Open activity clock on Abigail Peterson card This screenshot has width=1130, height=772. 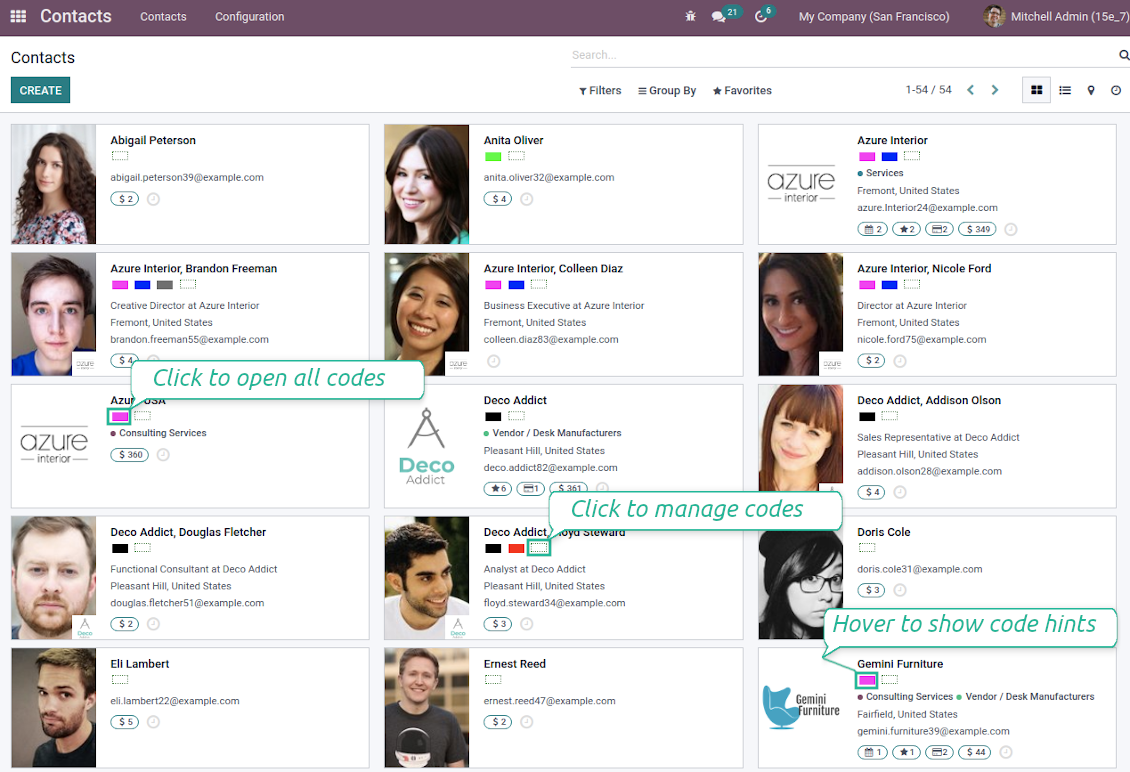tap(154, 199)
